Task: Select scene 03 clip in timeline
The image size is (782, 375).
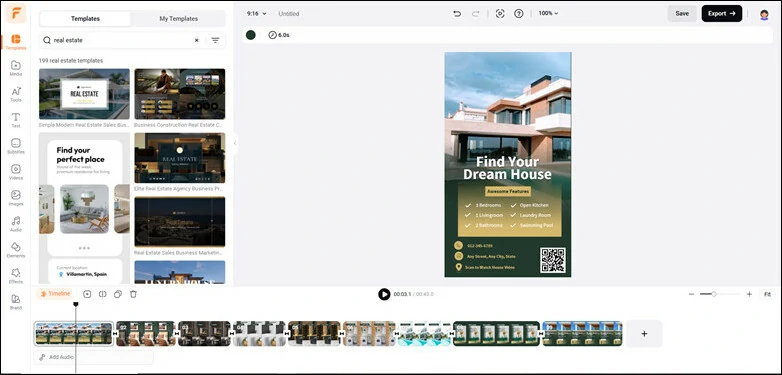Action: point(204,334)
